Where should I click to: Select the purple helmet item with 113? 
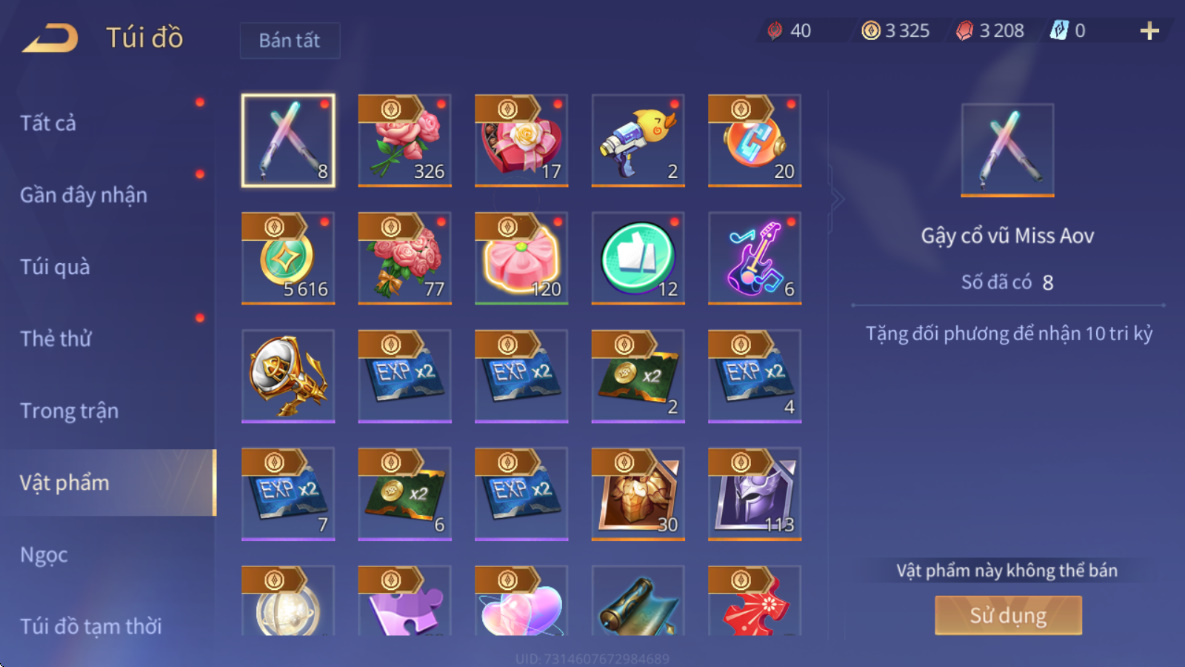[x=754, y=494]
